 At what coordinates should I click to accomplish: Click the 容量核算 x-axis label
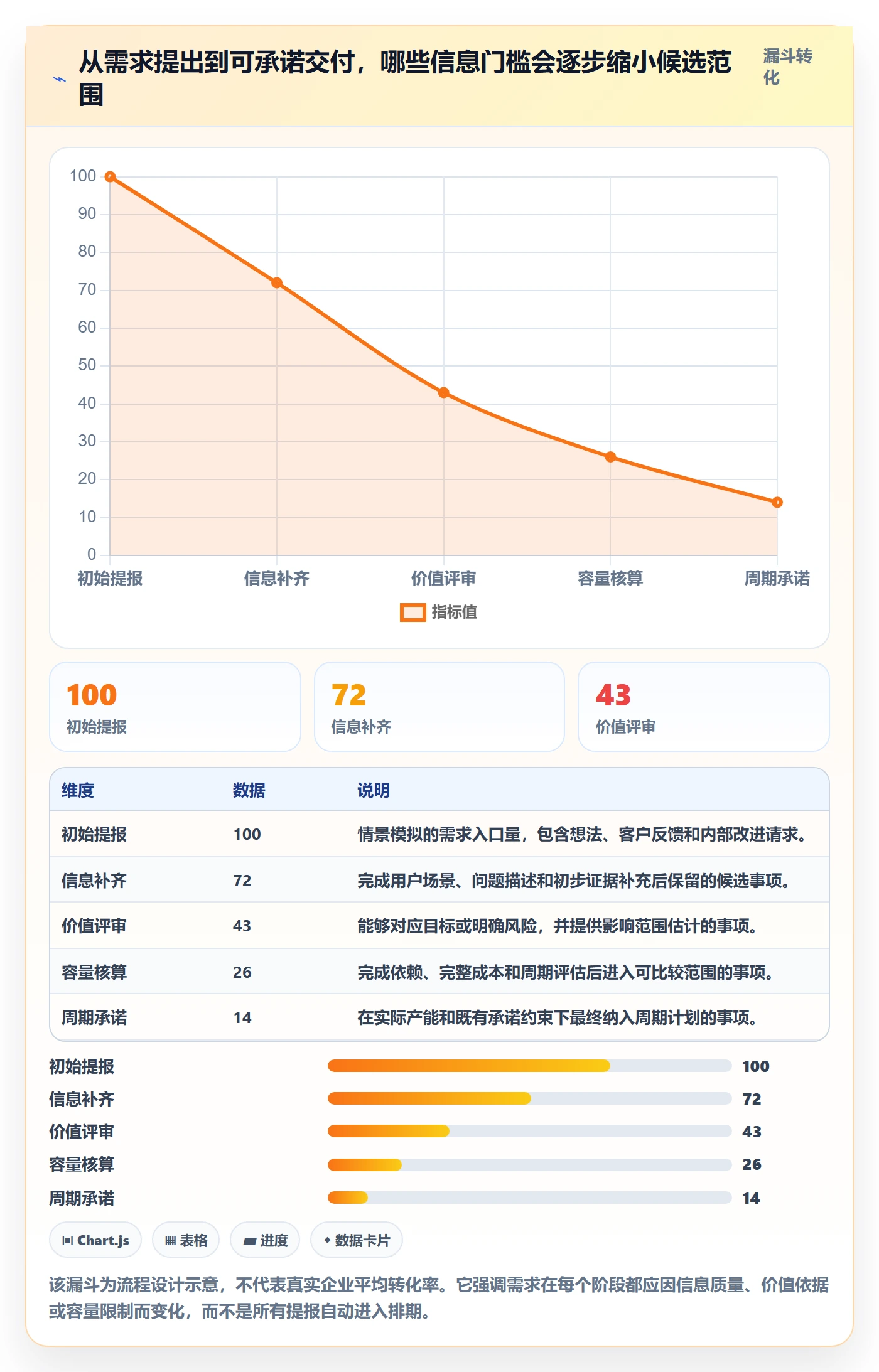(x=610, y=578)
